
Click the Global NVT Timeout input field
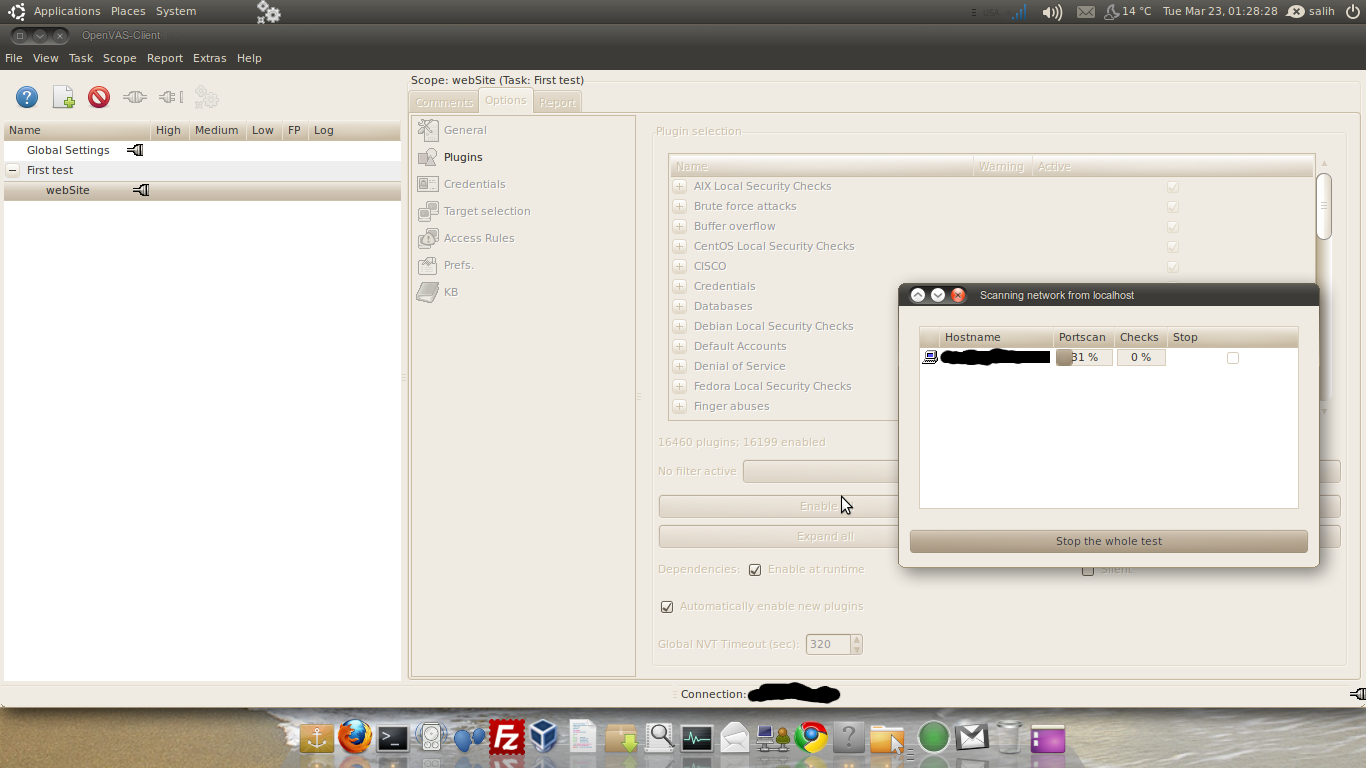[x=827, y=644]
